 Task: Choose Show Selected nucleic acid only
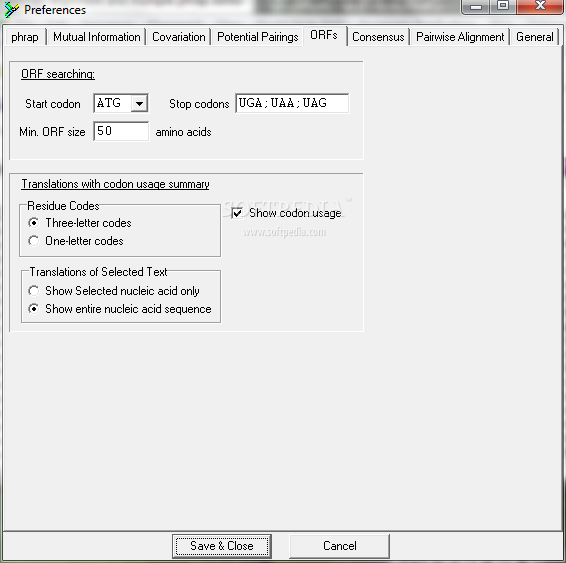click(x=34, y=291)
